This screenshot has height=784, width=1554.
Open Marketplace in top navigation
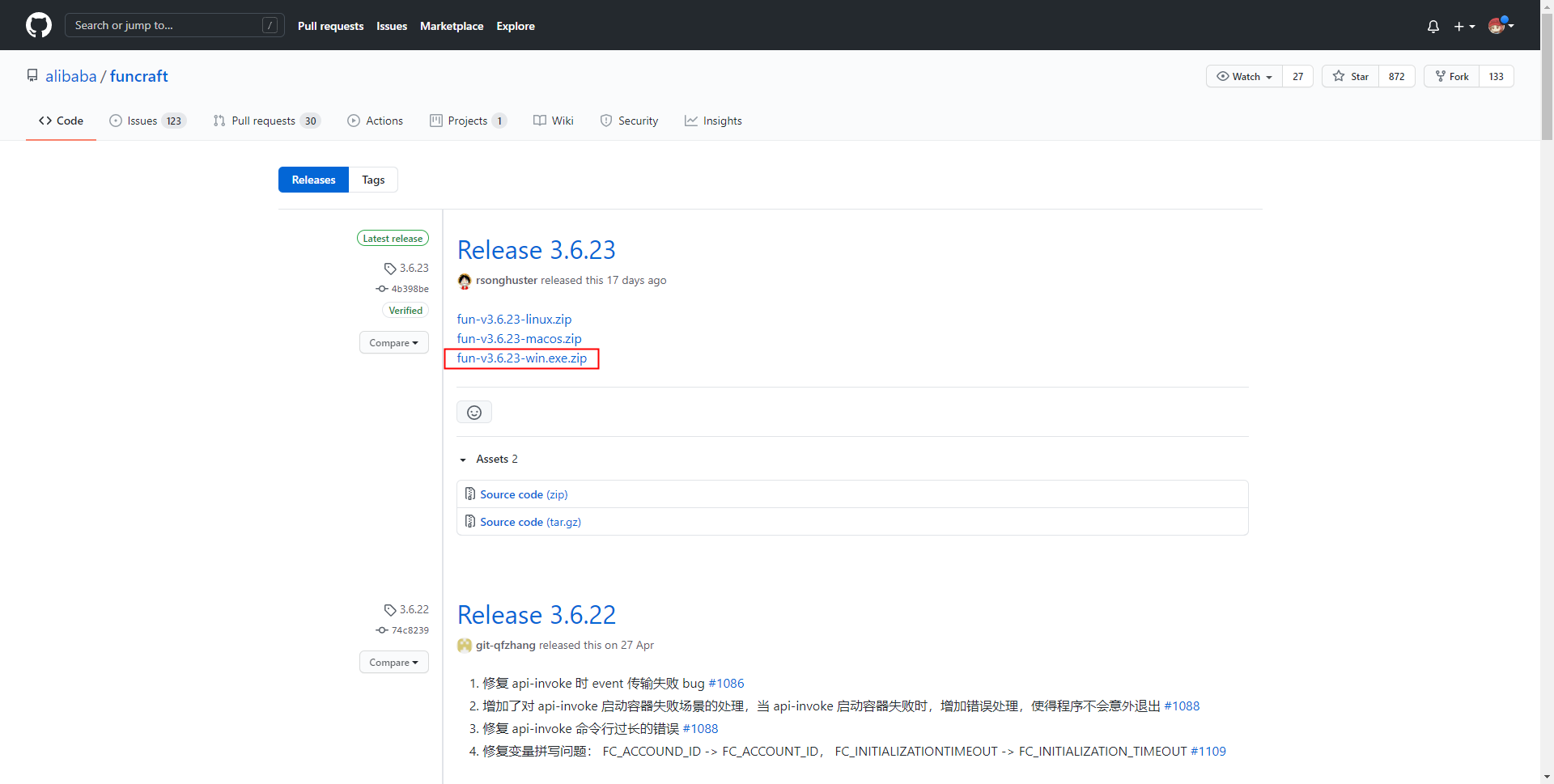point(452,26)
